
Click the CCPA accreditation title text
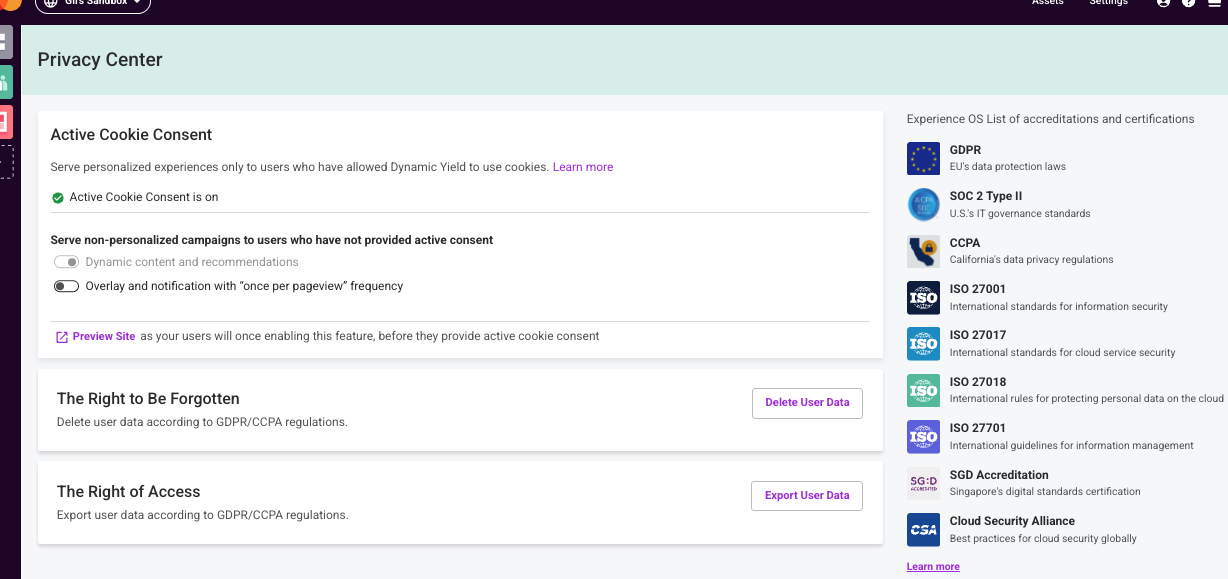click(965, 243)
